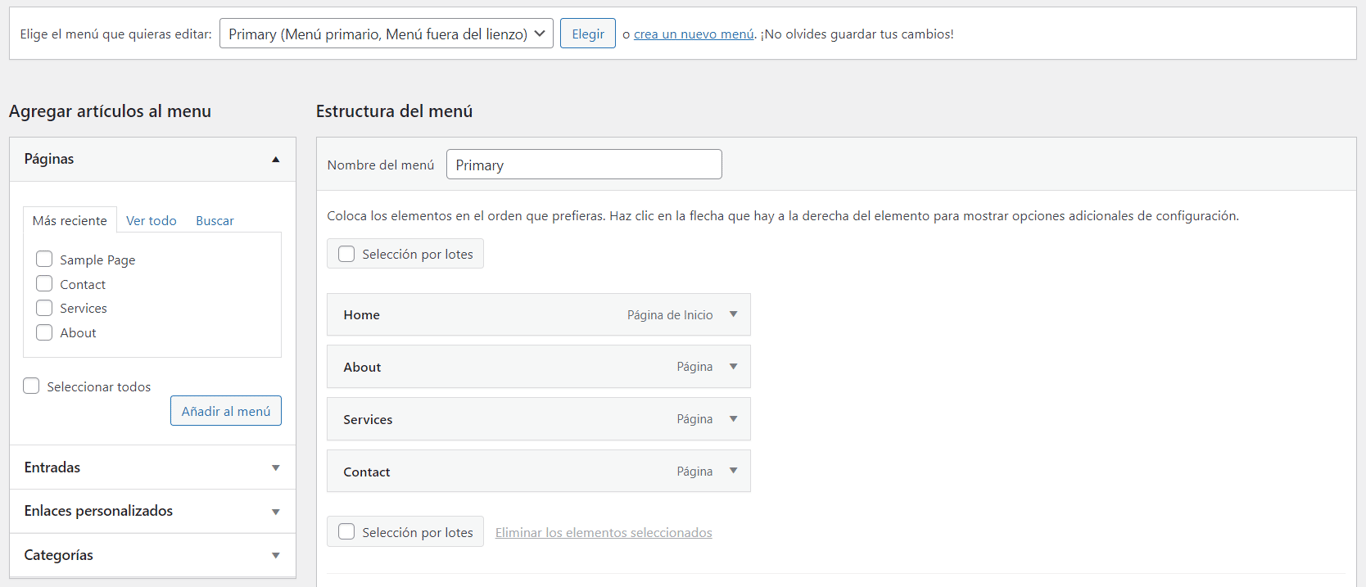Click the Nombre del menú input field
The width and height of the screenshot is (1366, 587).
click(x=583, y=164)
